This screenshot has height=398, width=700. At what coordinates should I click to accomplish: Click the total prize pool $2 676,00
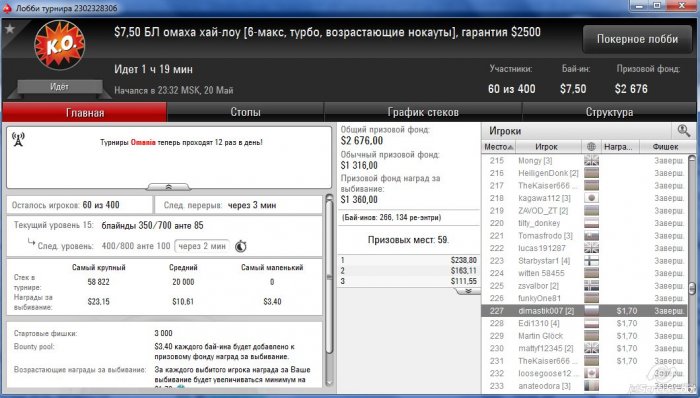(x=362, y=141)
